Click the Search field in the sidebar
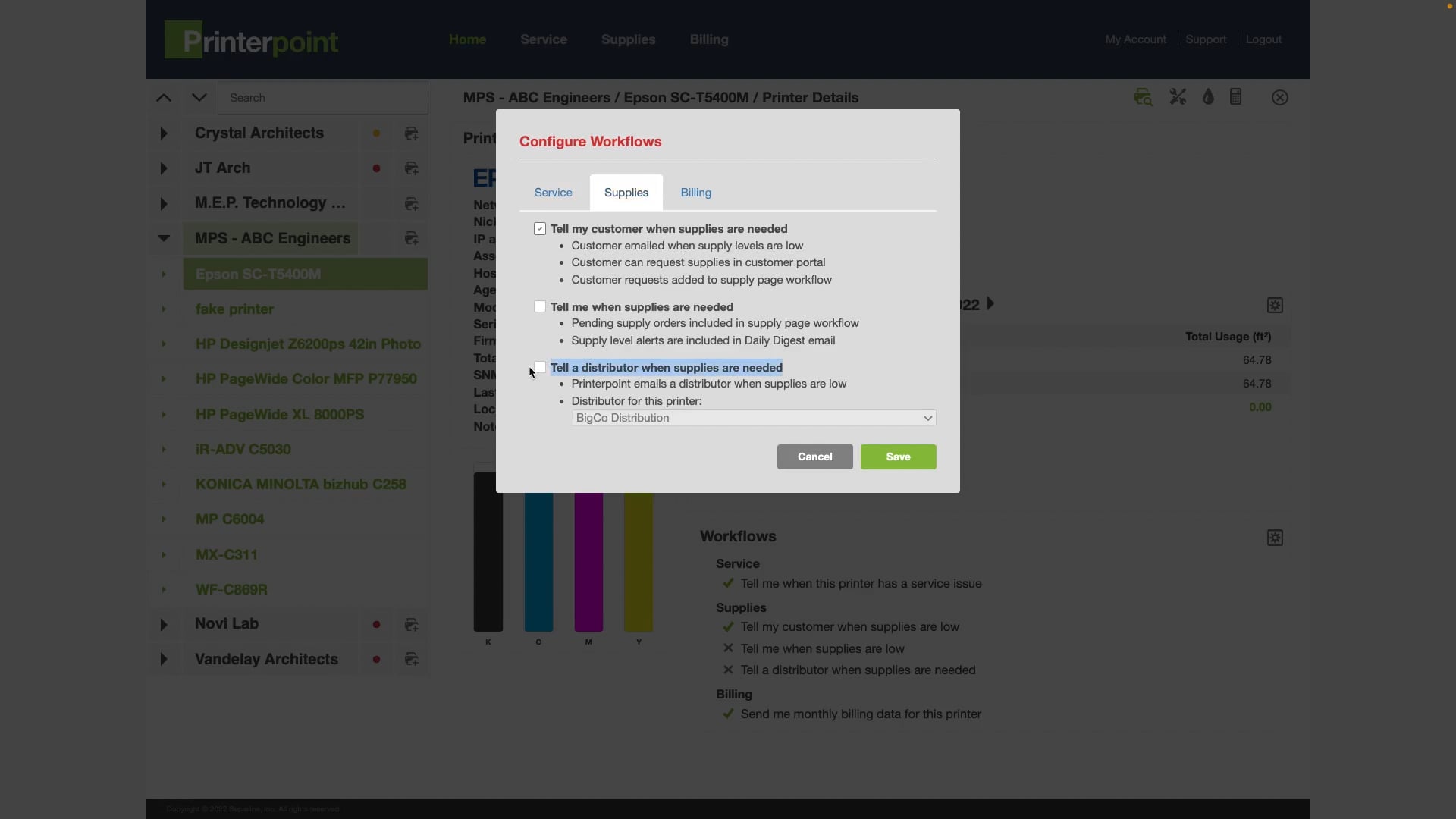This screenshot has width=1456, height=819. (322, 98)
